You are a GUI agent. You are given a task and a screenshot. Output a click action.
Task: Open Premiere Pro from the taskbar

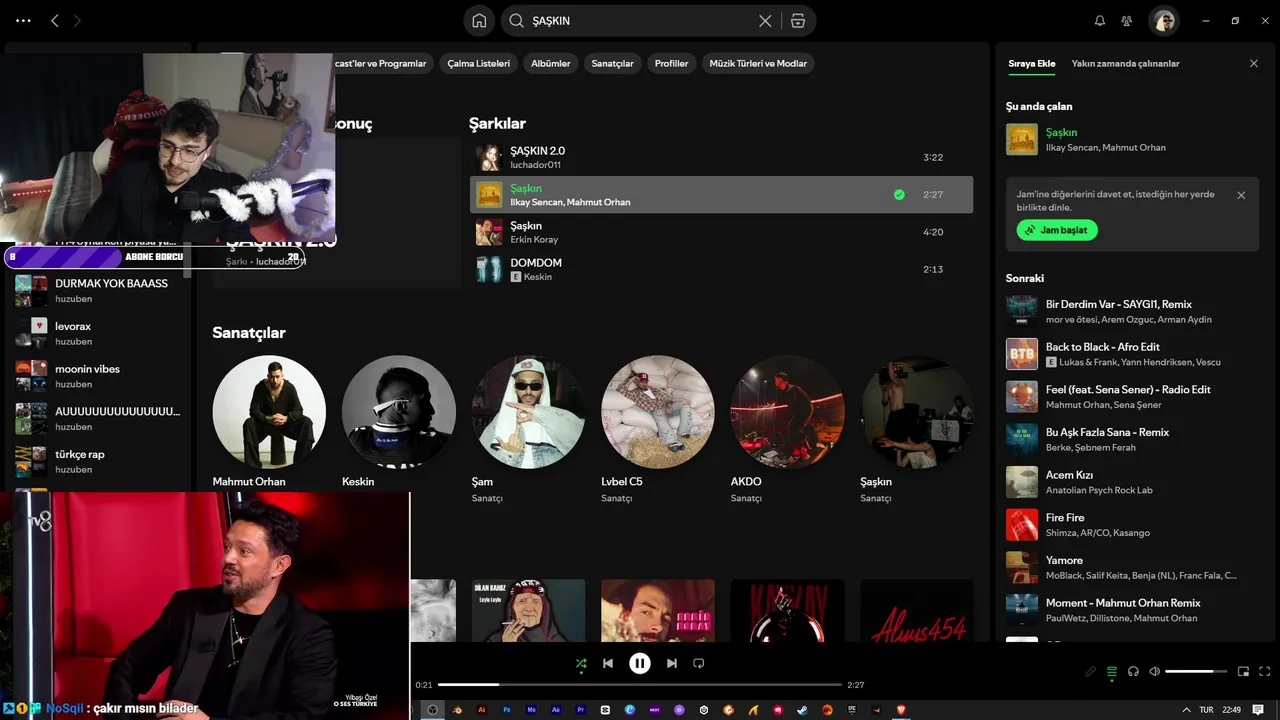coord(581,710)
